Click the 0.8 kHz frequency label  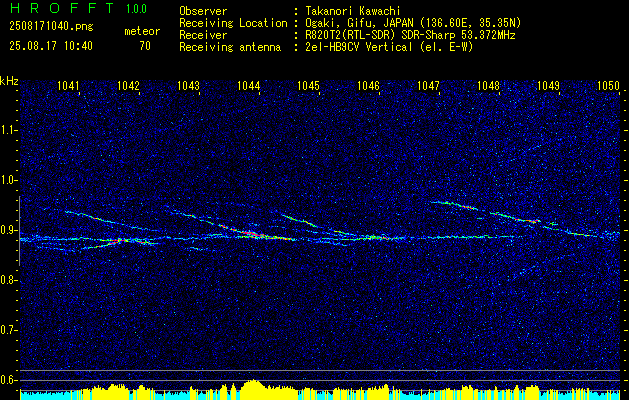click(7, 280)
